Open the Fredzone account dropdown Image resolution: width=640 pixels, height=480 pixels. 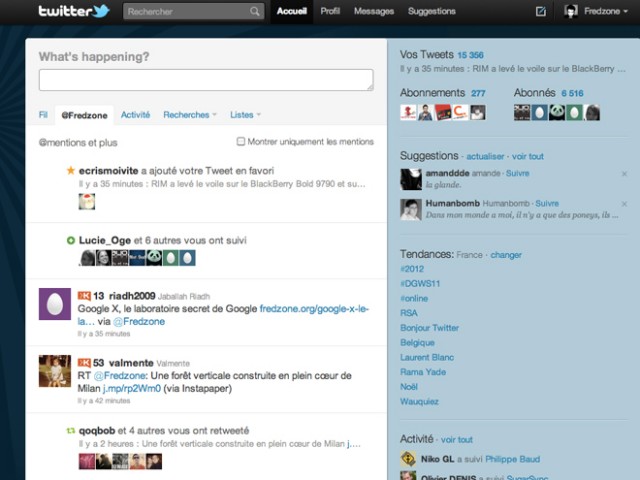coord(606,11)
